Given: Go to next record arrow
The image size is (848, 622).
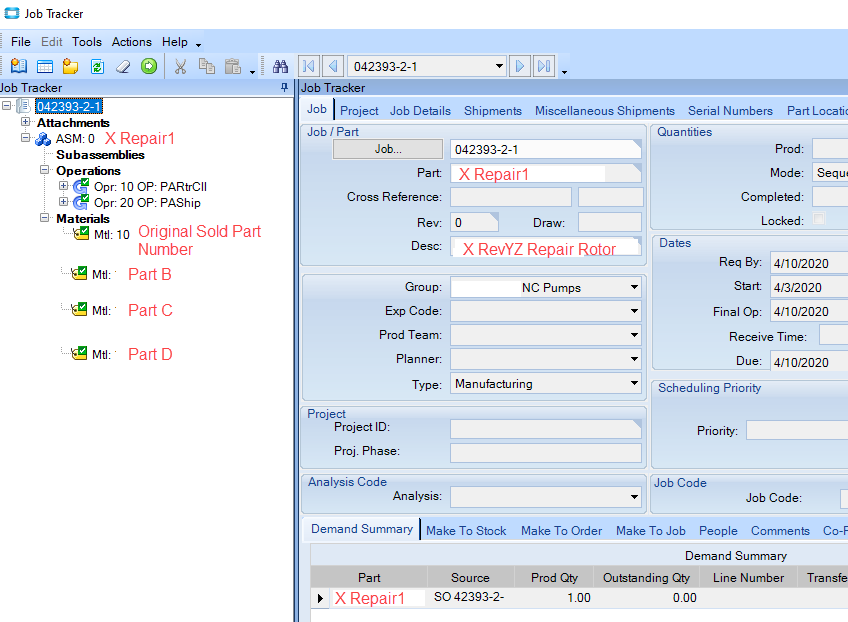Looking at the screenshot, I should point(520,67).
